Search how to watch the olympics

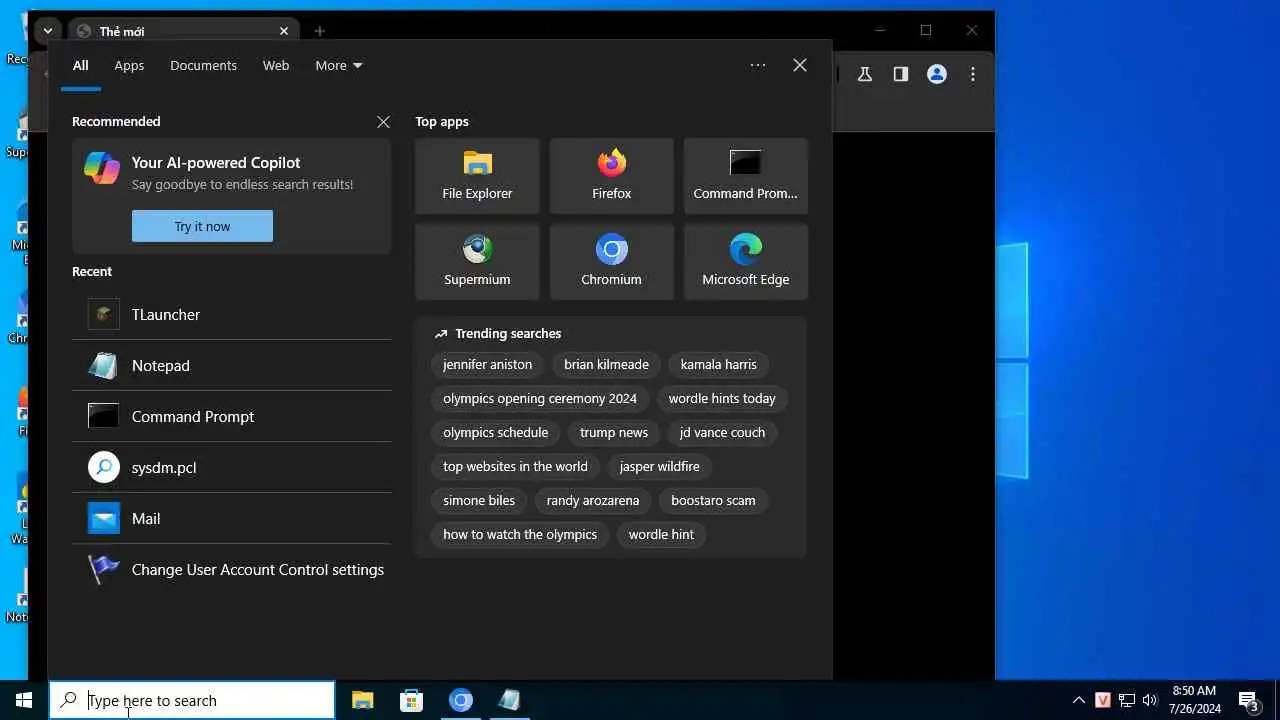[x=520, y=534]
